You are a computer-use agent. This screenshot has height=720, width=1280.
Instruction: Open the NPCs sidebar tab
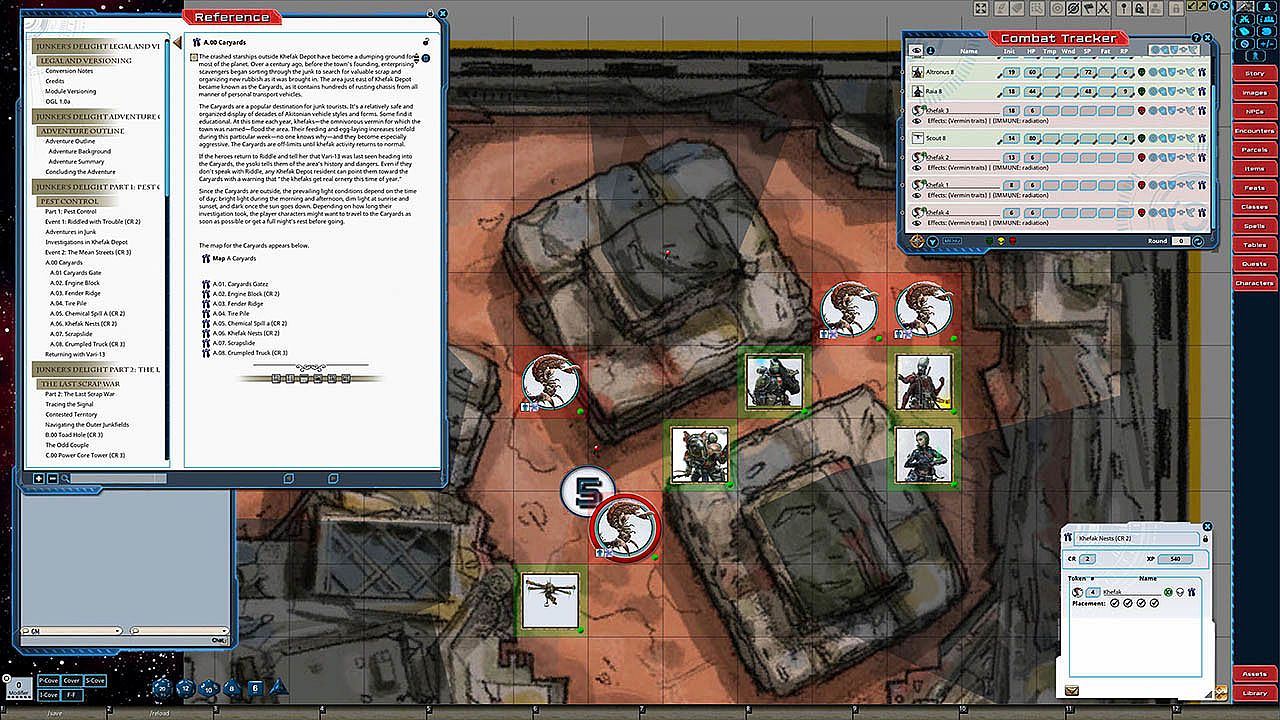[x=1254, y=112]
